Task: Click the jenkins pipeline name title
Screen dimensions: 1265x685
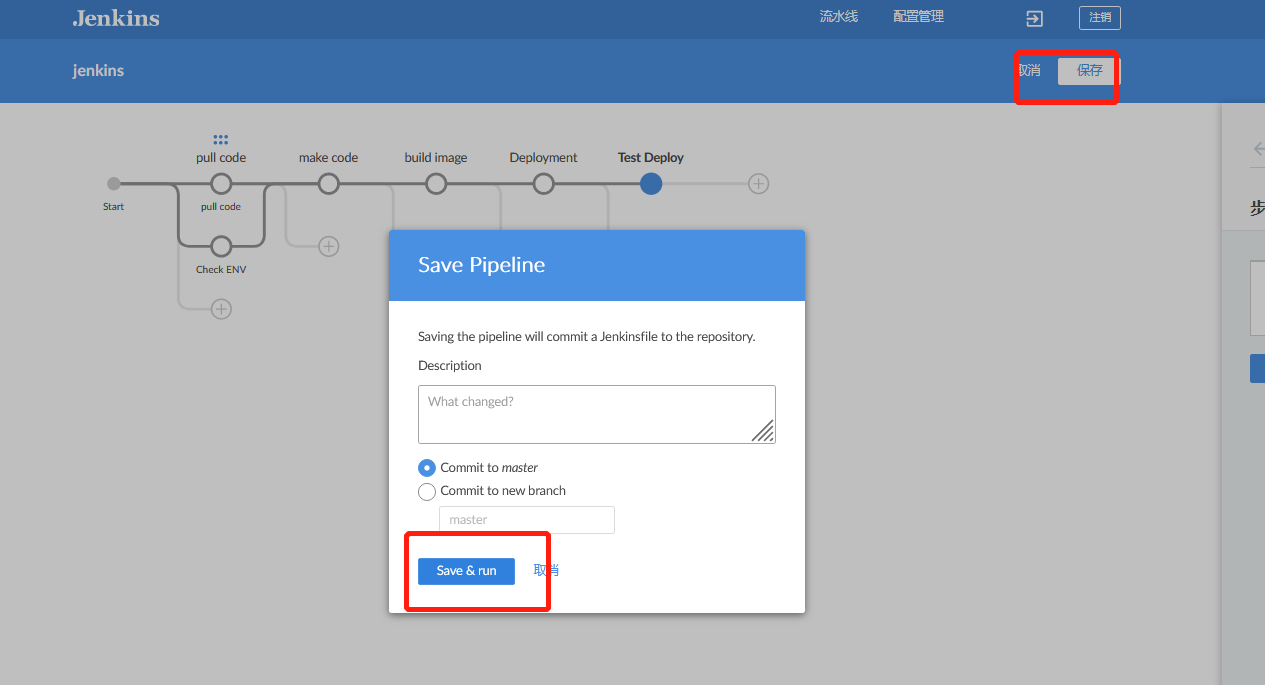Action: (98, 71)
